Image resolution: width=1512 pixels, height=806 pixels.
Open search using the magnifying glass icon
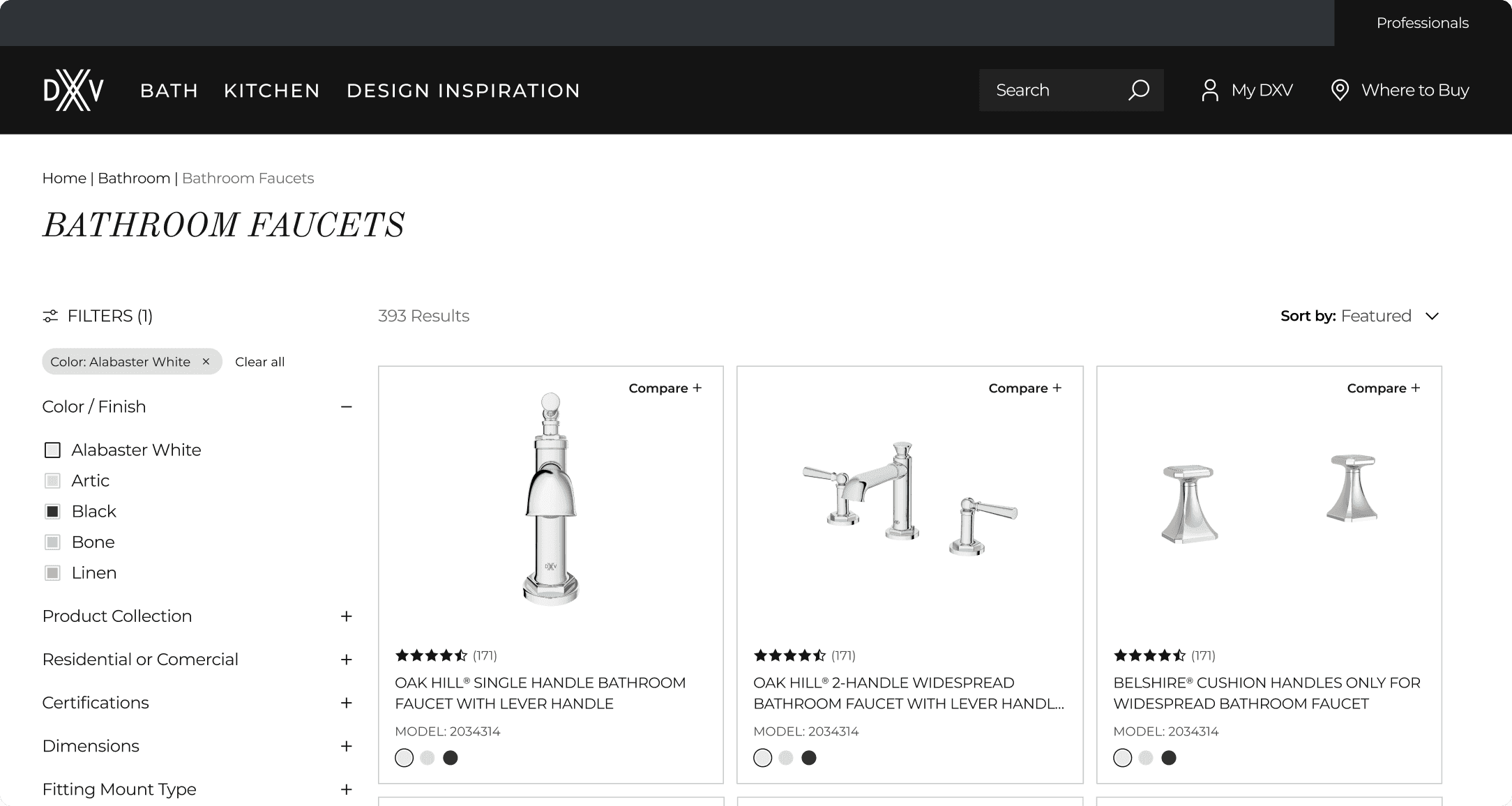coord(1138,89)
